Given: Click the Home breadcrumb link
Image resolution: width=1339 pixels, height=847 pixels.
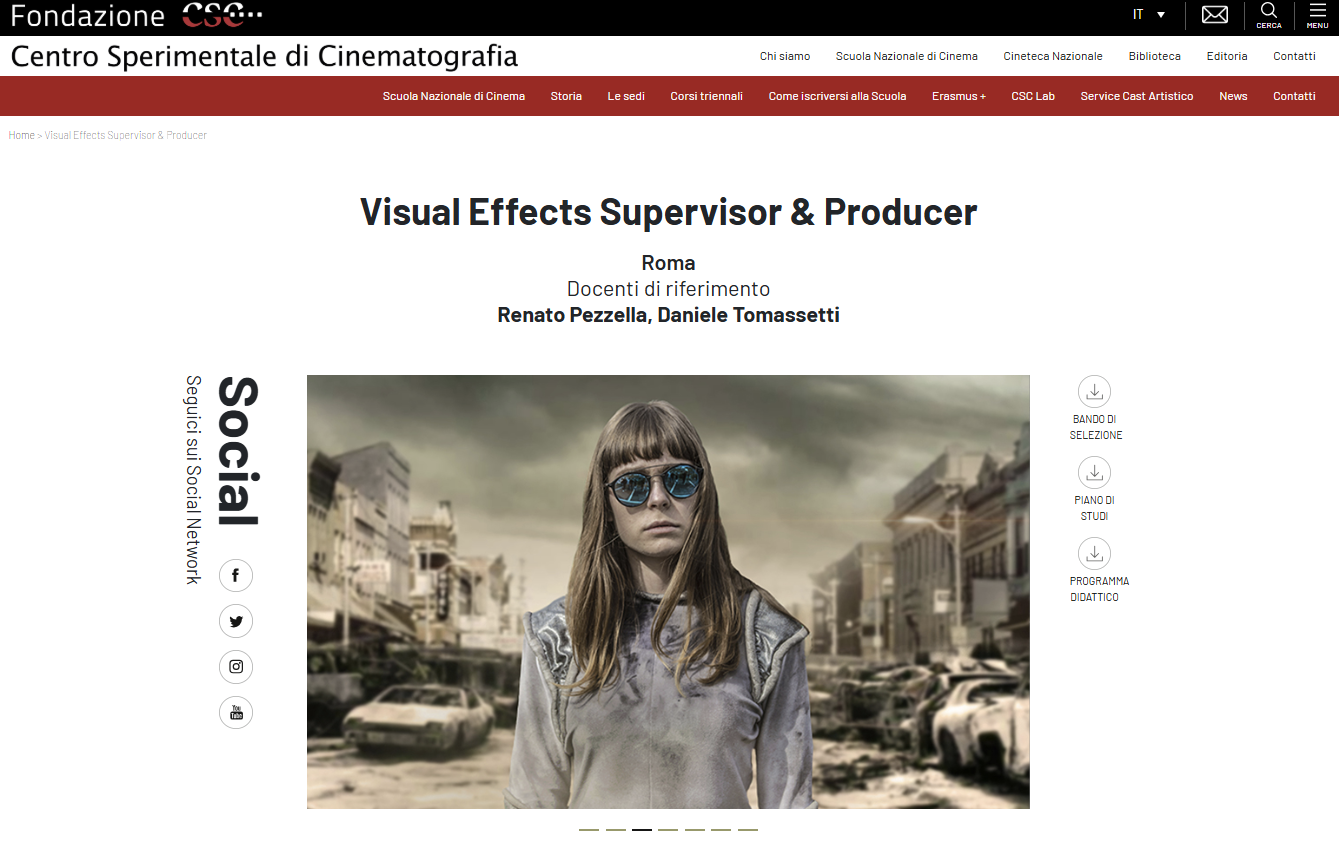Looking at the screenshot, I should click(21, 135).
